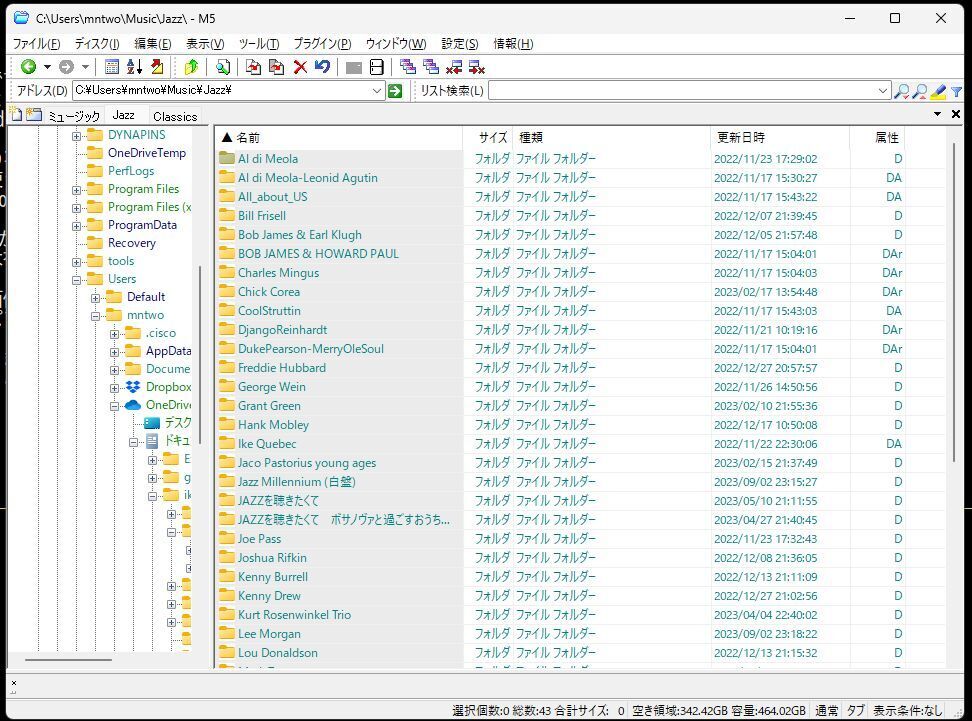Viewport: 972px width, 721px height.
Task: Click the Go up one folder icon
Action: (x=191, y=67)
